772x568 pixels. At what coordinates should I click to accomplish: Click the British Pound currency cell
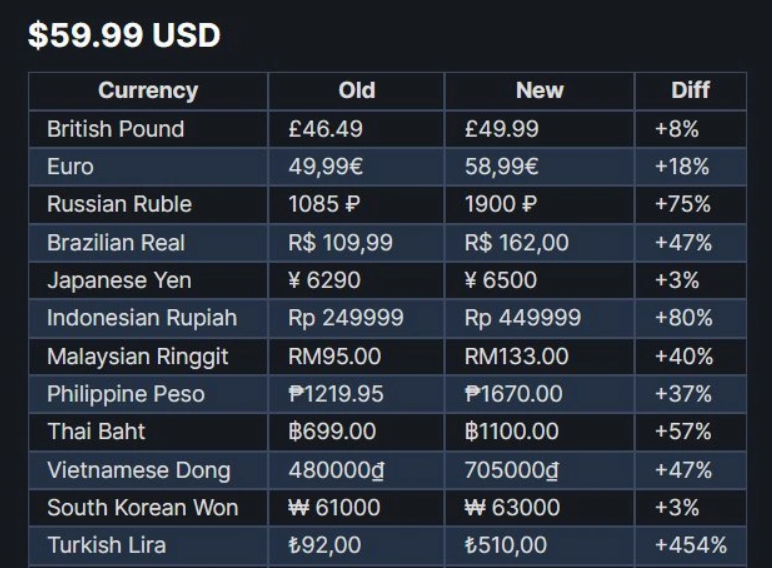point(116,129)
